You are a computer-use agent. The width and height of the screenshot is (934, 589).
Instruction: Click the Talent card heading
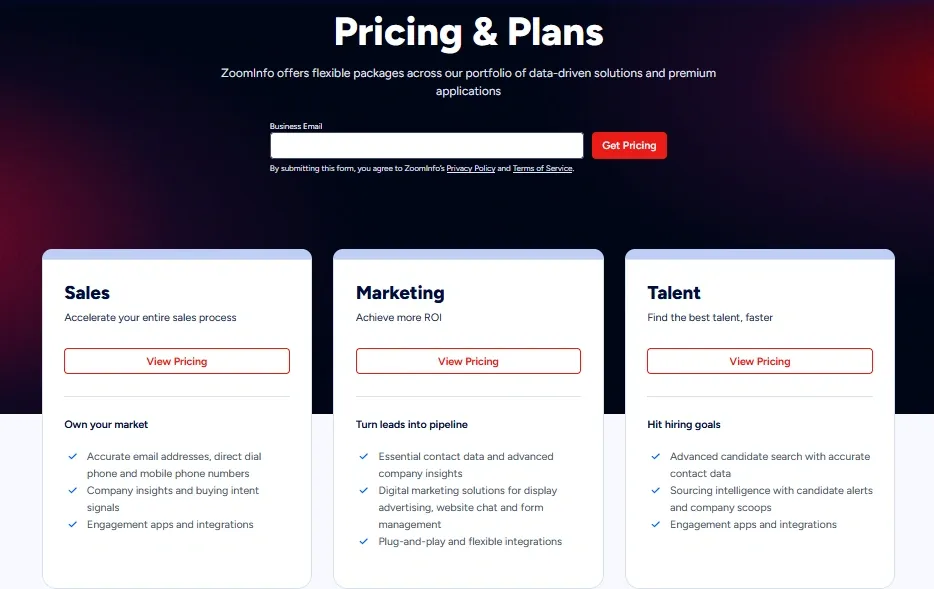click(x=674, y=293)
